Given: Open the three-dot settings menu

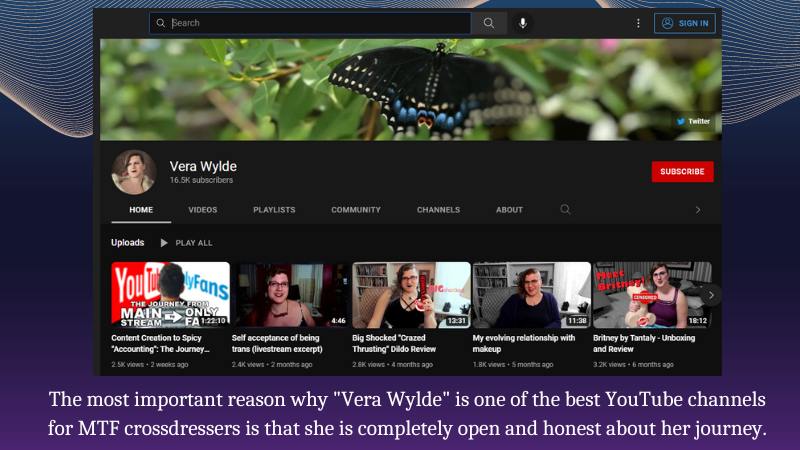Looking at the screenshot, I should [x=638, y=23].
